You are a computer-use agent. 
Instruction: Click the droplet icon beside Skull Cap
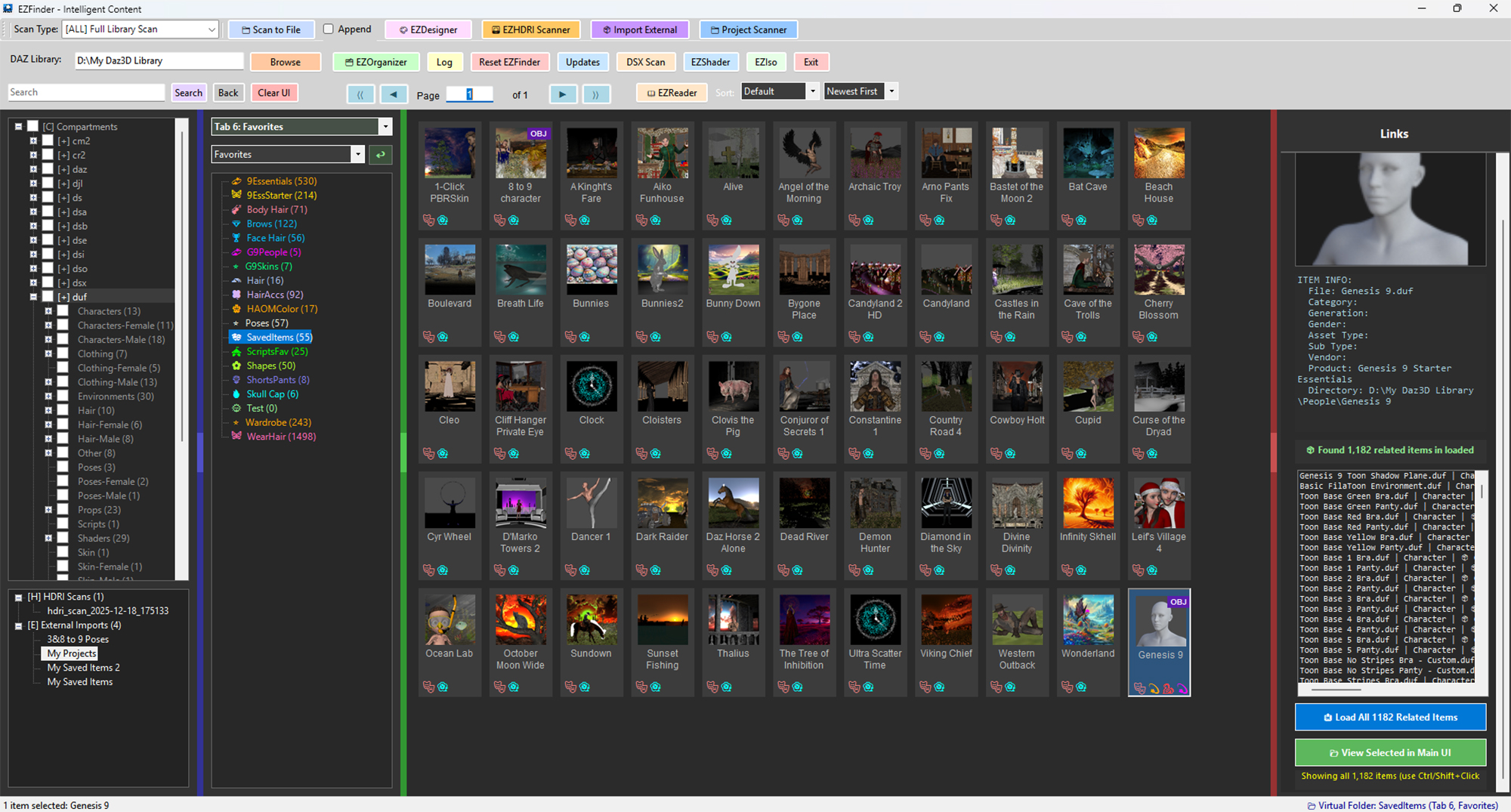[236, 394]
